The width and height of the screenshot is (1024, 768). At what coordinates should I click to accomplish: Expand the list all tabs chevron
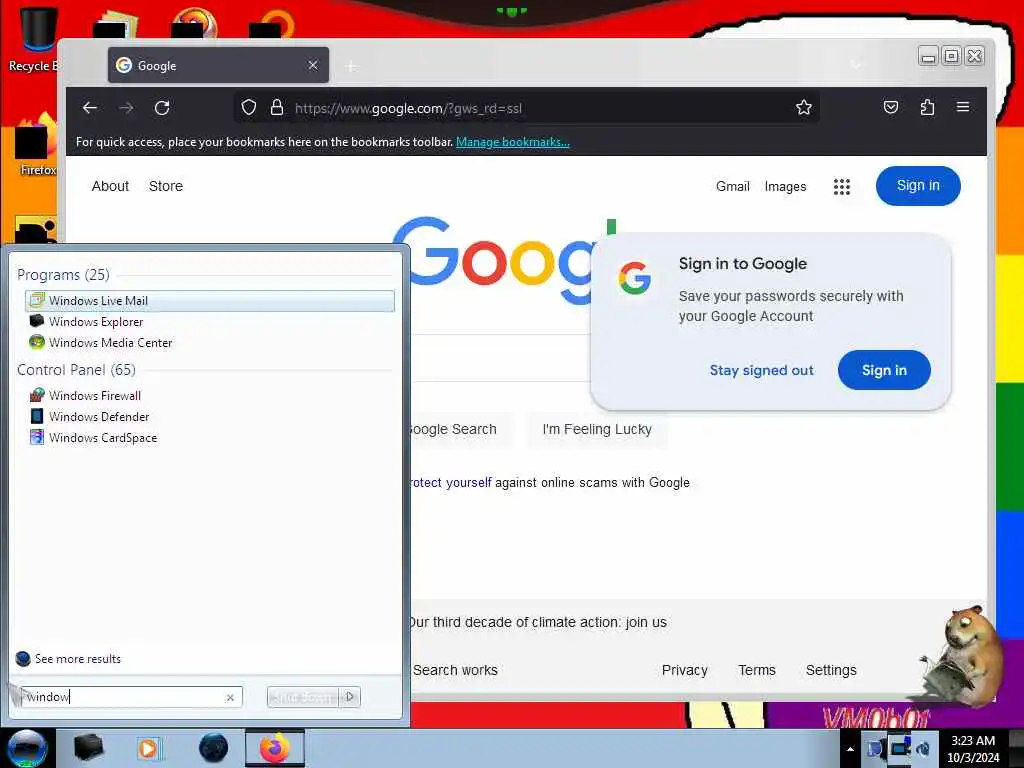856,65
